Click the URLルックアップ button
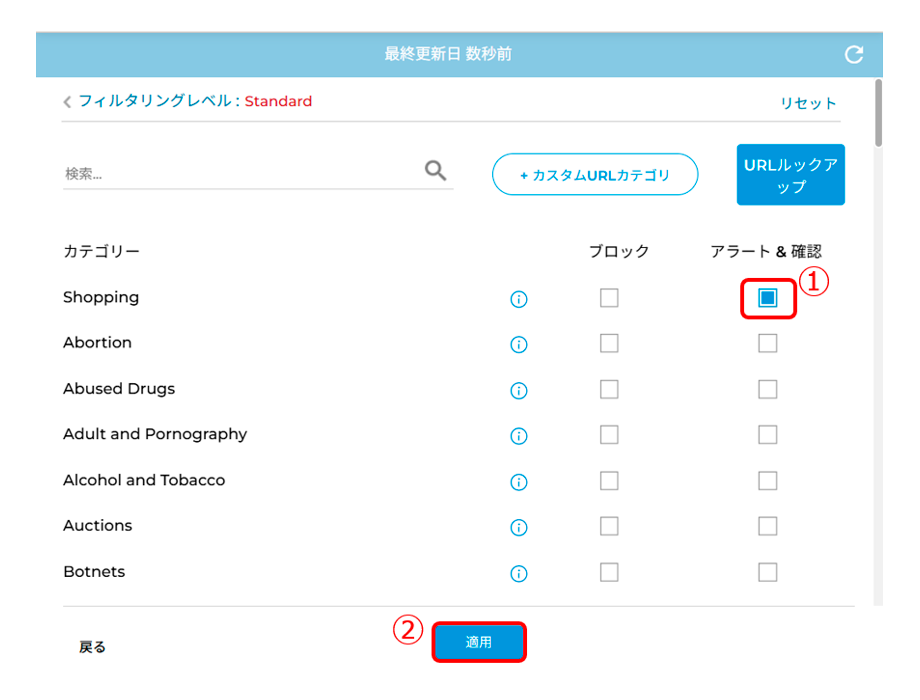The image size is (920, 700). (x=790, y=175)
